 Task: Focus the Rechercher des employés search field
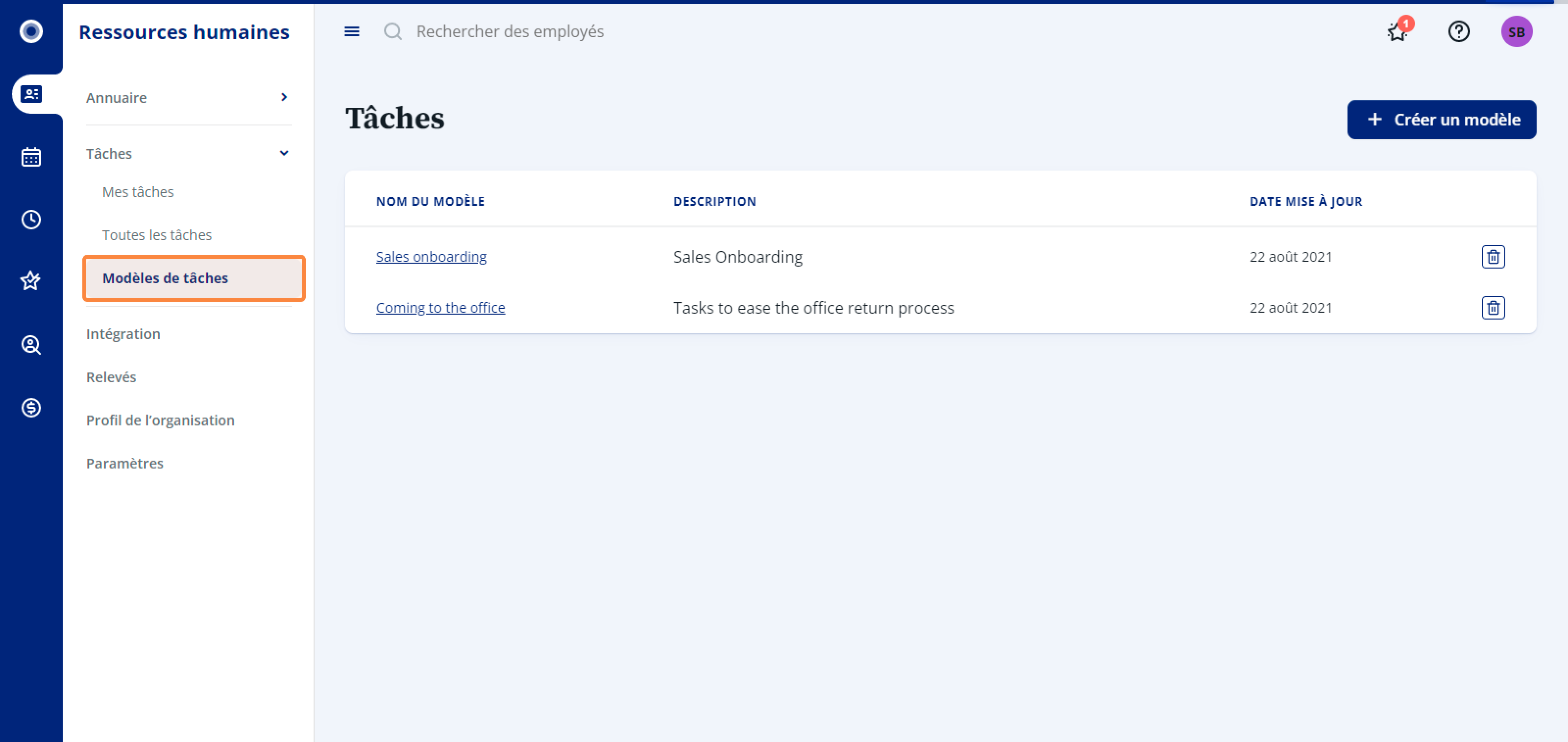[510, 32]
